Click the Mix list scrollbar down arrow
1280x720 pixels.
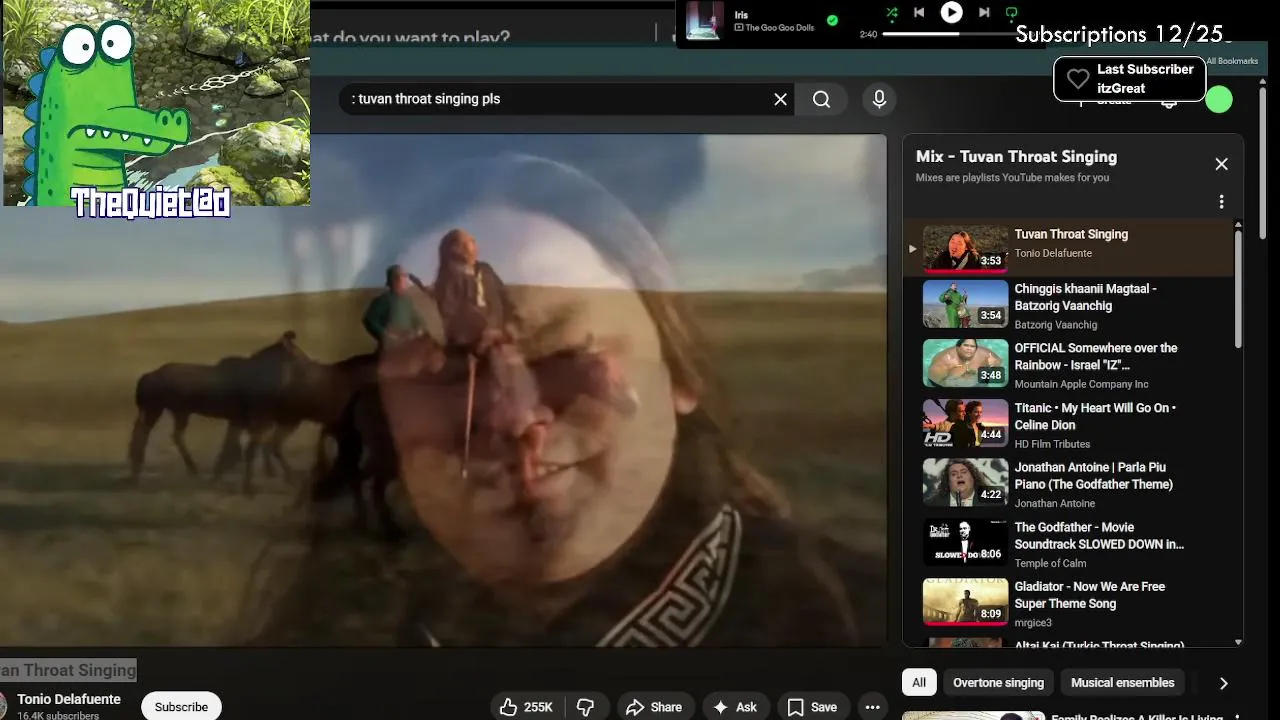pyautogui.click(x=1239, y=642)
